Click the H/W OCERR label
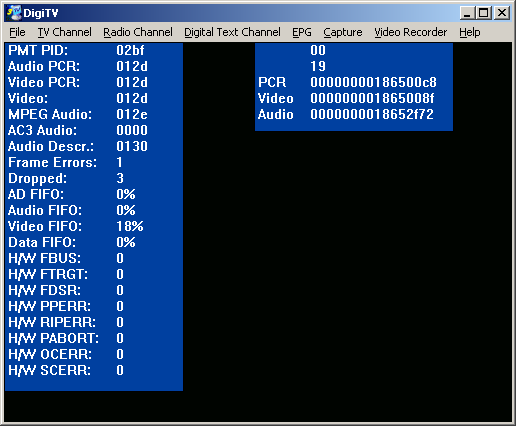 coord(50,354)
